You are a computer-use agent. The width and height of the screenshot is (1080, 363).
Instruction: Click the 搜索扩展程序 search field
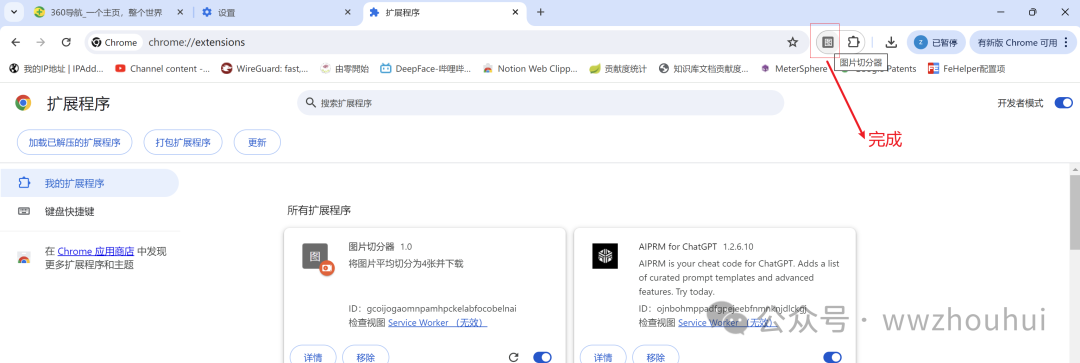541,103
